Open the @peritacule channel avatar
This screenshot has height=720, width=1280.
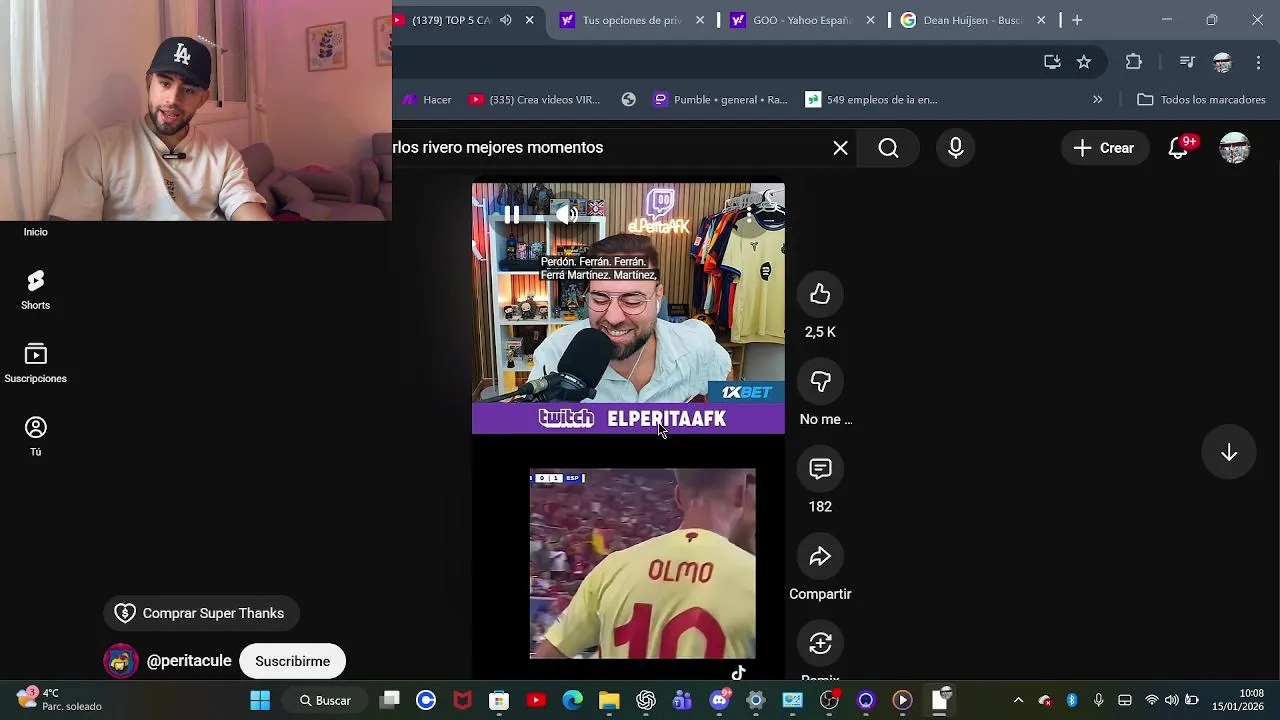click(x=121, y=661)
